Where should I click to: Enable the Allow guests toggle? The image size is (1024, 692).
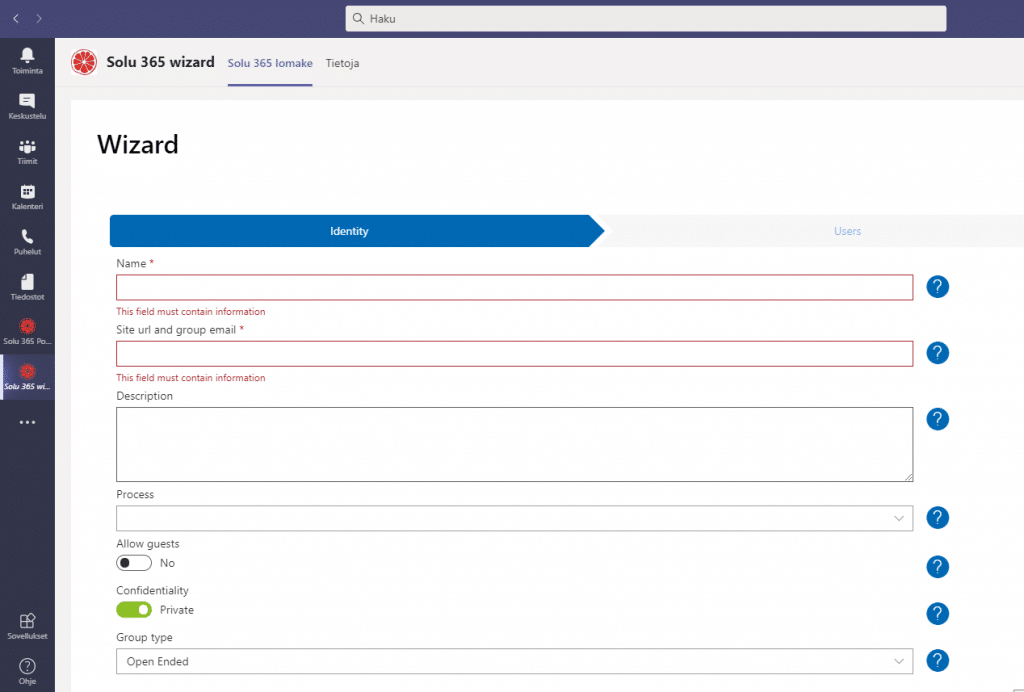pos(134,563)
